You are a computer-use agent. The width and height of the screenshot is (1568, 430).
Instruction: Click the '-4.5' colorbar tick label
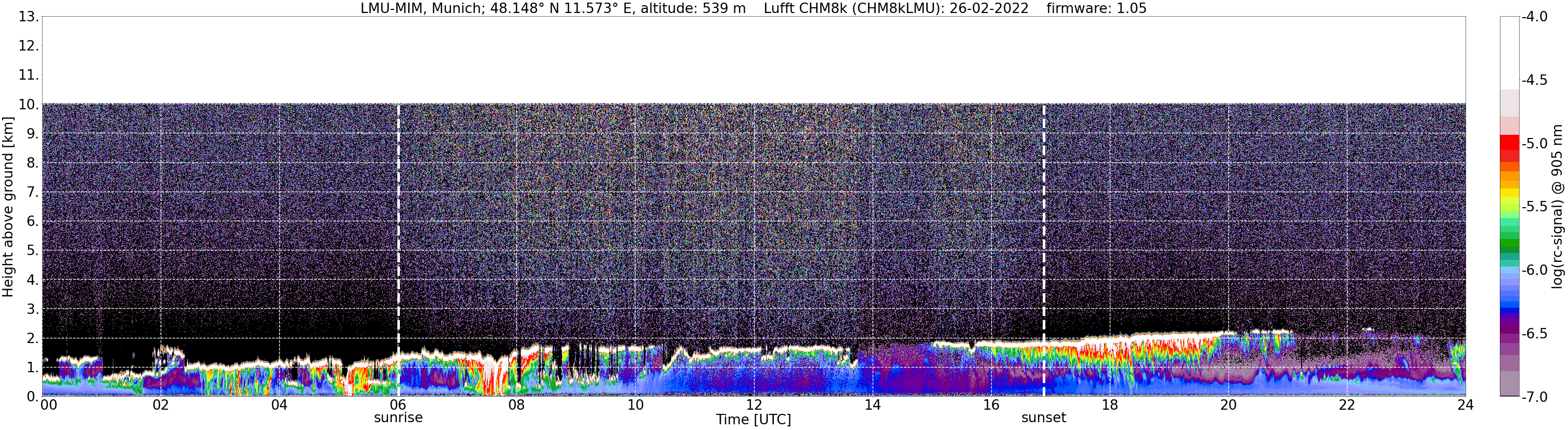(1534, 80)
